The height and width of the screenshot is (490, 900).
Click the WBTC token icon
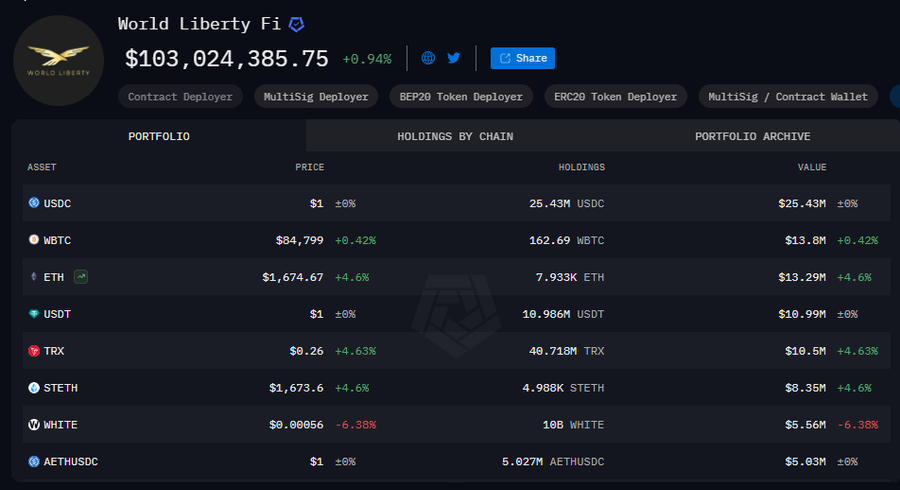point(34,240)
